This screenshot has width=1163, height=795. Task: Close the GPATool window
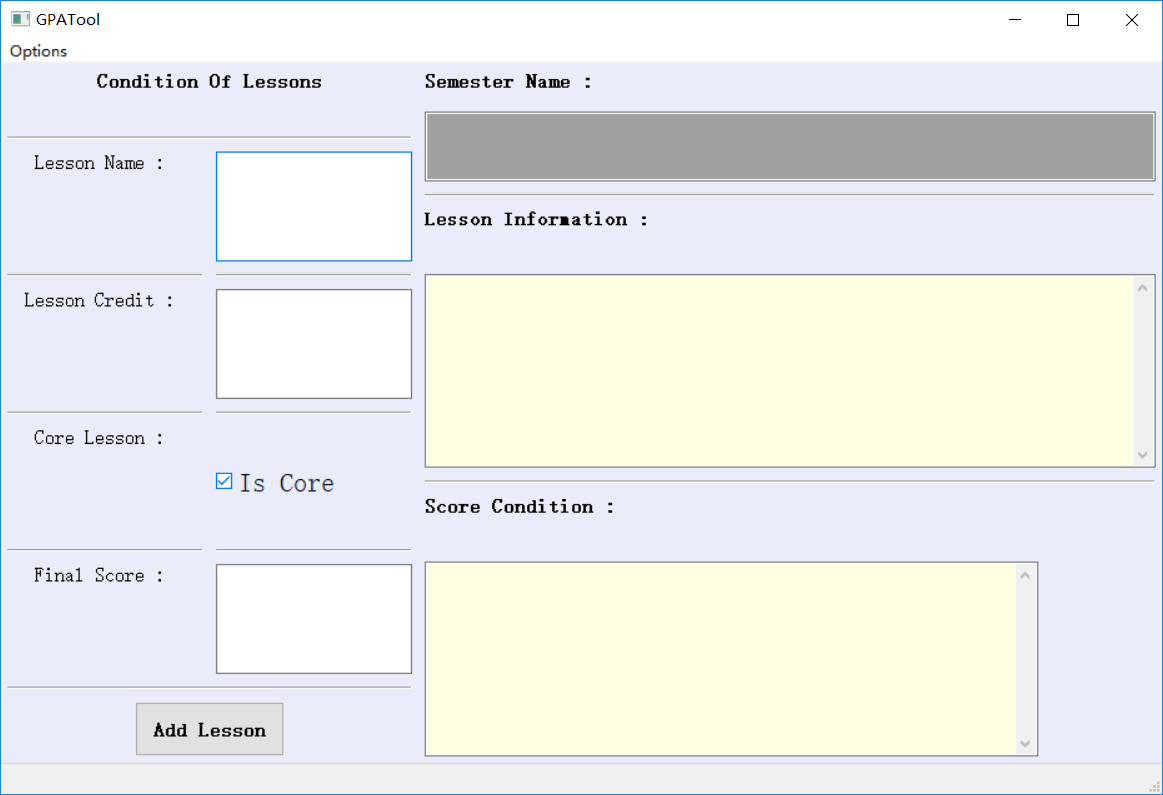1132,20
